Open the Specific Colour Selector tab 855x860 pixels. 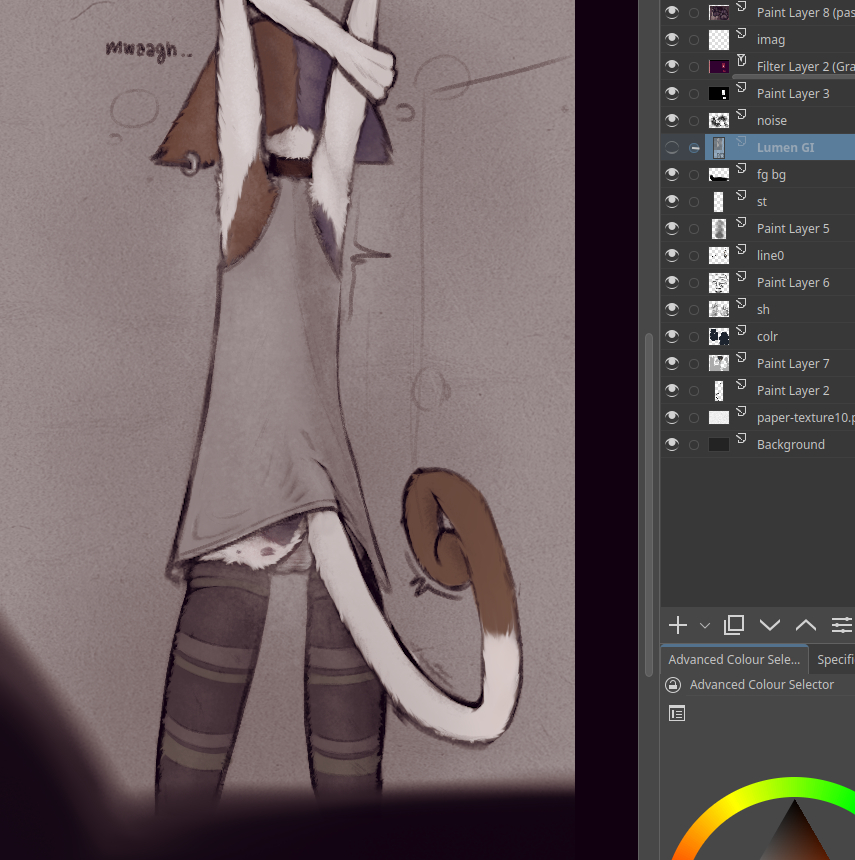click(834, 659)
